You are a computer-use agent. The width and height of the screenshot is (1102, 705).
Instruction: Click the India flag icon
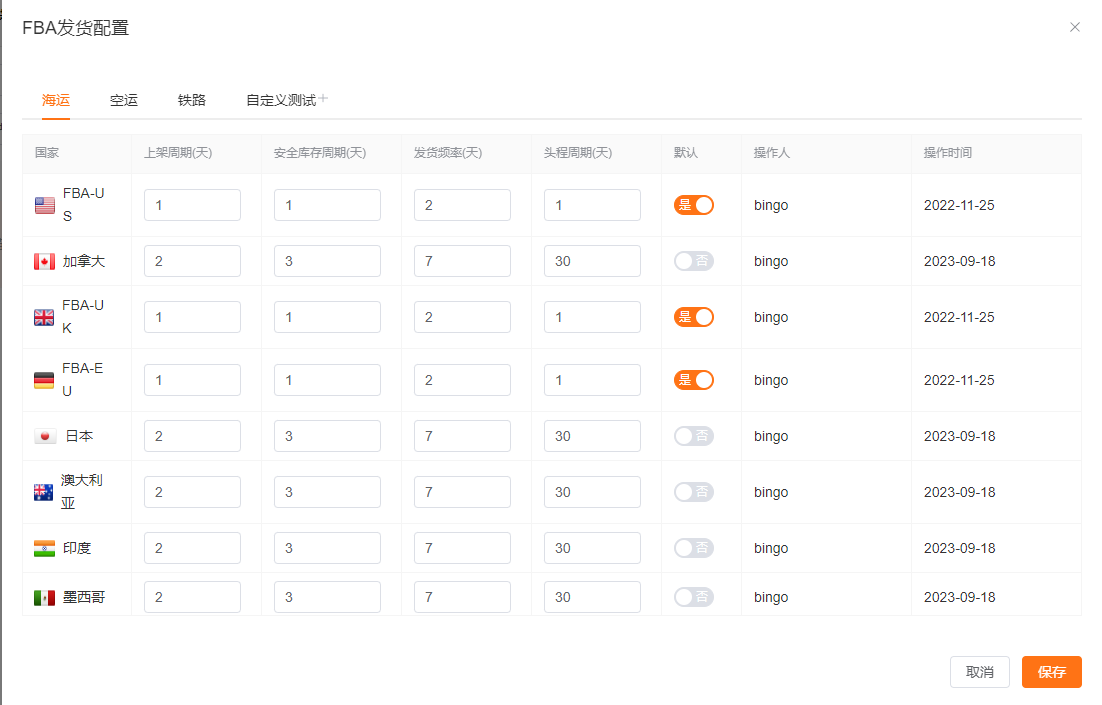(x=44, y=548)
